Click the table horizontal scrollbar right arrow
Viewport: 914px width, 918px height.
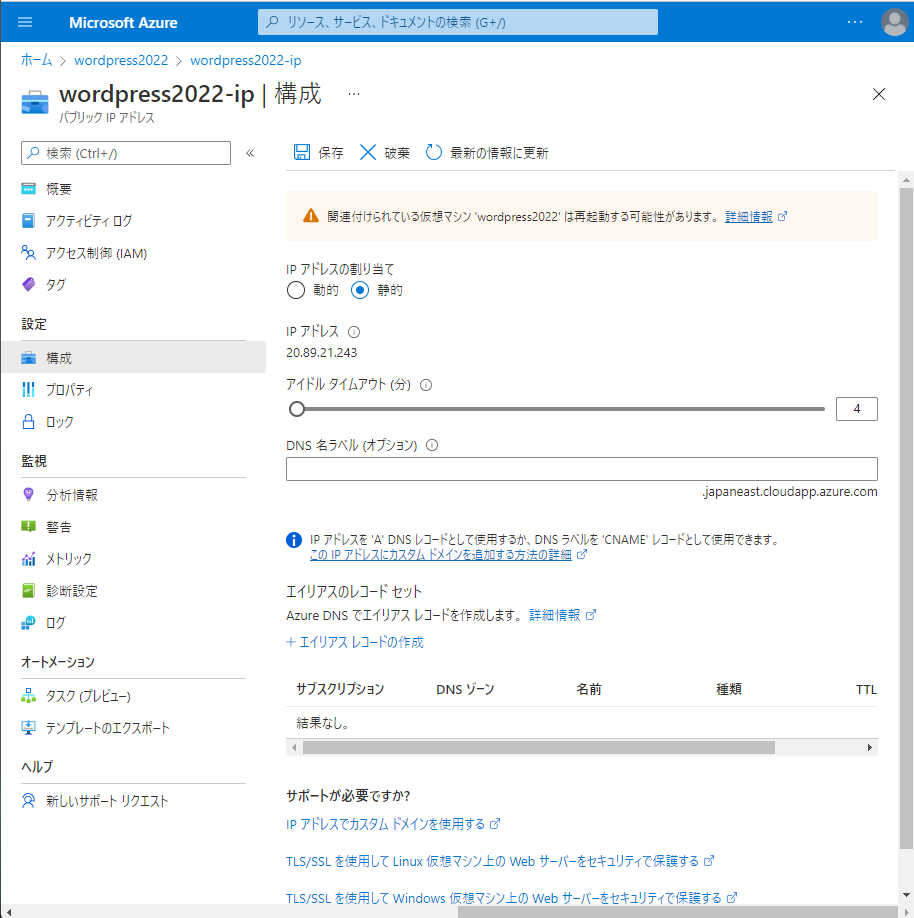(x=870, y=748)
